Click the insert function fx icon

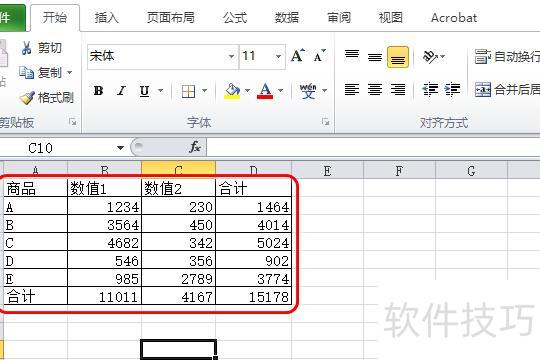(x=195, y=147)
